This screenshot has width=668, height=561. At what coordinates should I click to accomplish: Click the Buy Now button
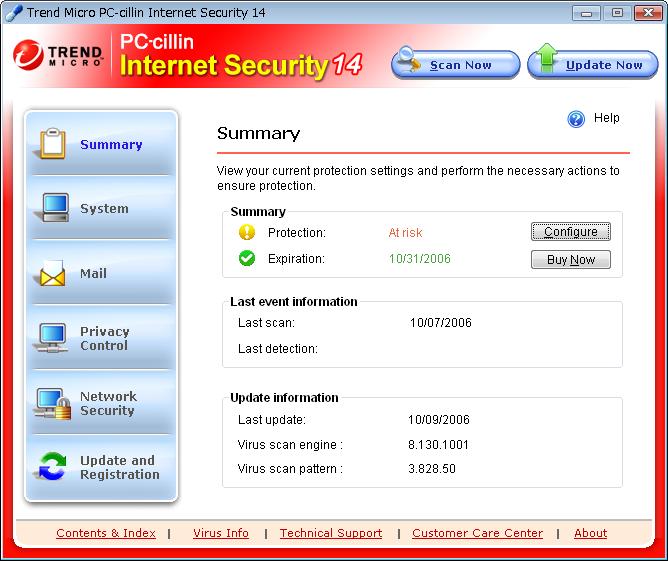coord(570,259)
